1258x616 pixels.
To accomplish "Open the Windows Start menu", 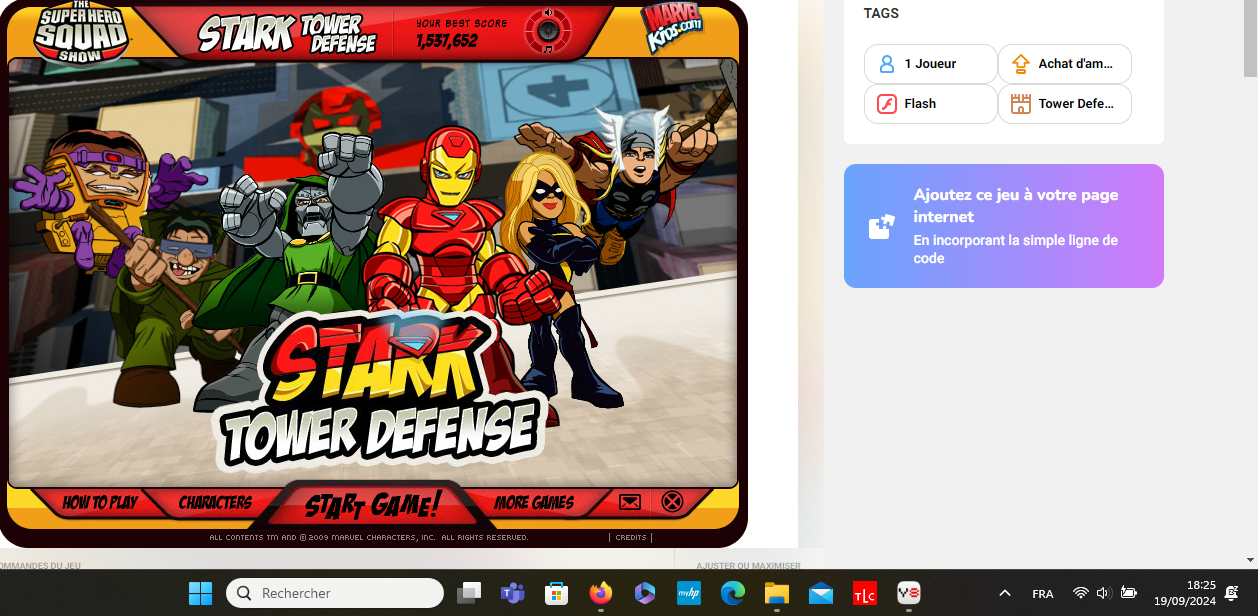I will click(x=200, y=593).
